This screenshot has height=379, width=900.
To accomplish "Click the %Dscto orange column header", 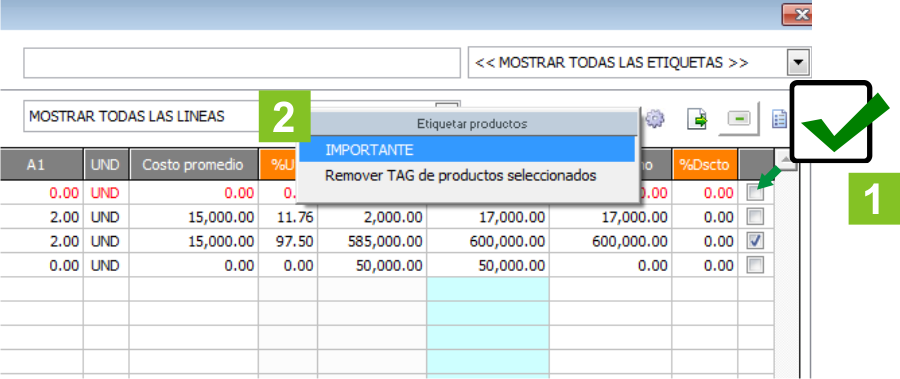I will coord(704,165).
